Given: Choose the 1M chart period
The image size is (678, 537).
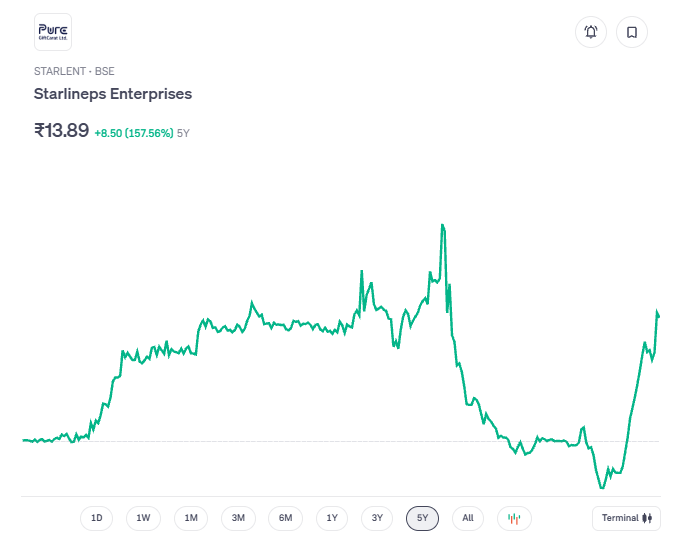Looking at the screenshot, I should tap(191, 518).
